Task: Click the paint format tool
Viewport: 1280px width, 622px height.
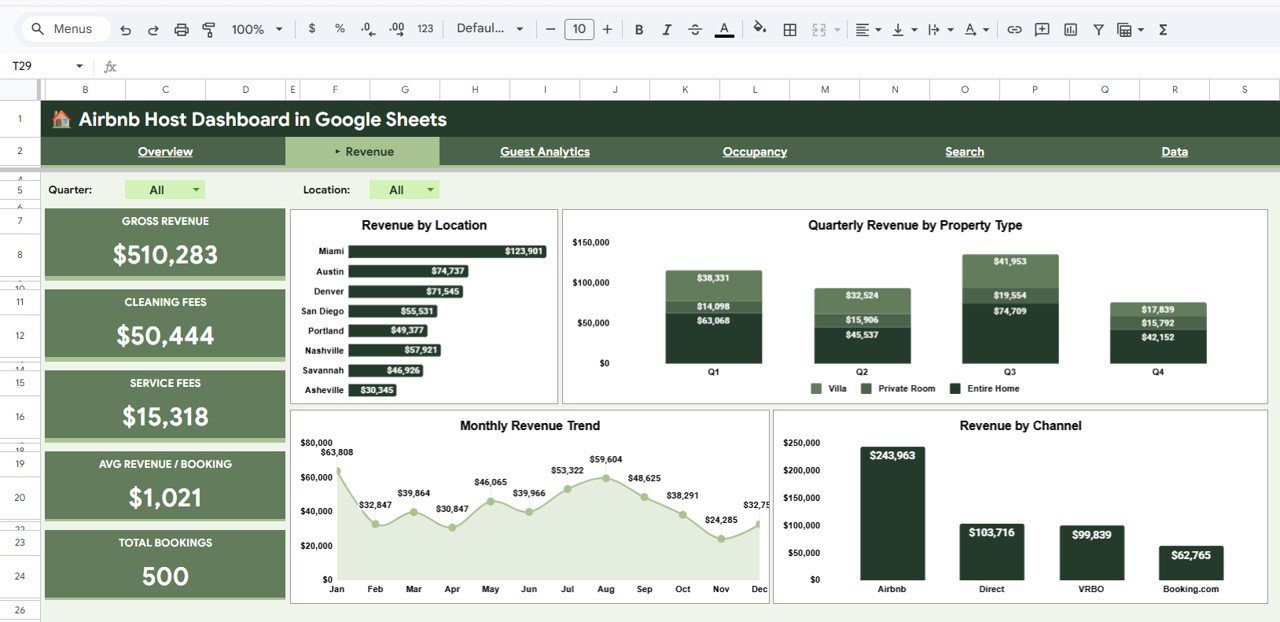Action: 209,29
